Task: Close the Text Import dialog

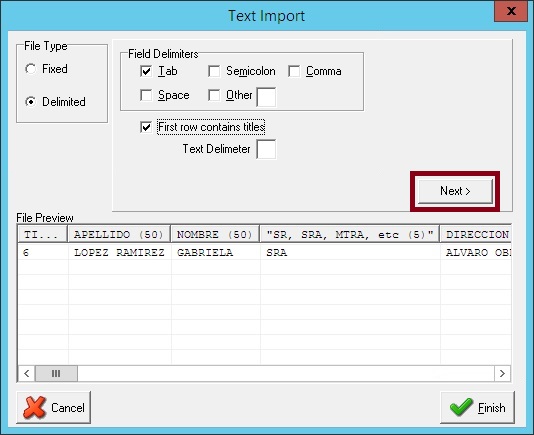Action: (511, 11)
